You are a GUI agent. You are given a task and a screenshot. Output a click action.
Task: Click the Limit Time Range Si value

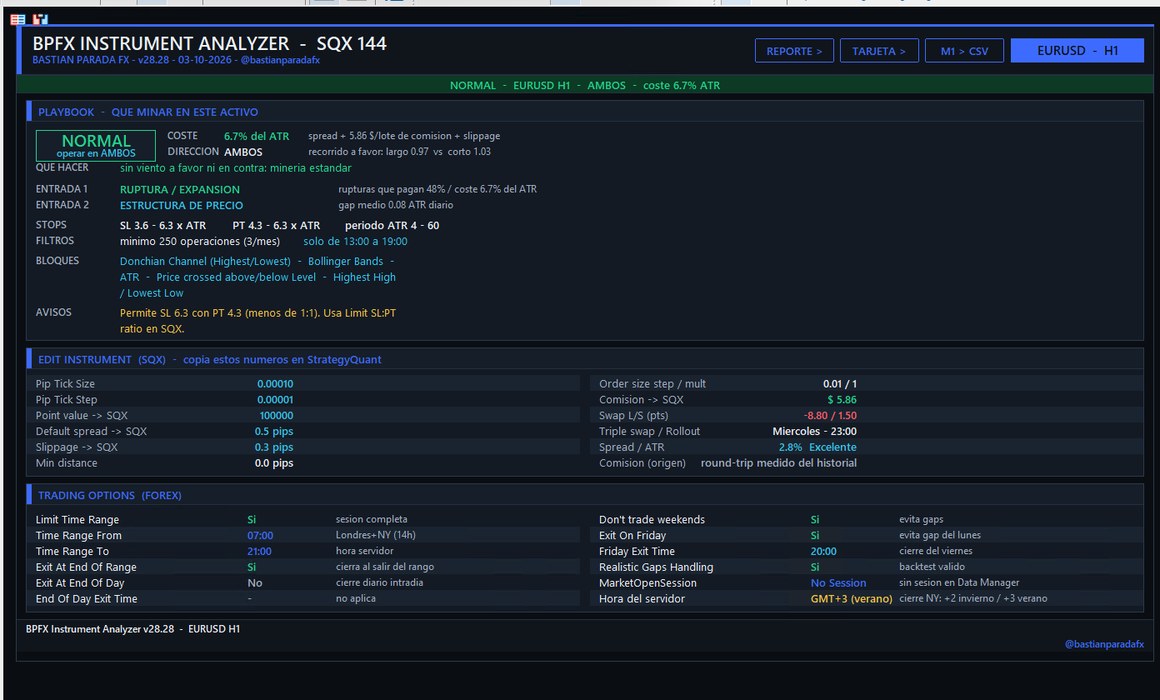pos(252,520)
